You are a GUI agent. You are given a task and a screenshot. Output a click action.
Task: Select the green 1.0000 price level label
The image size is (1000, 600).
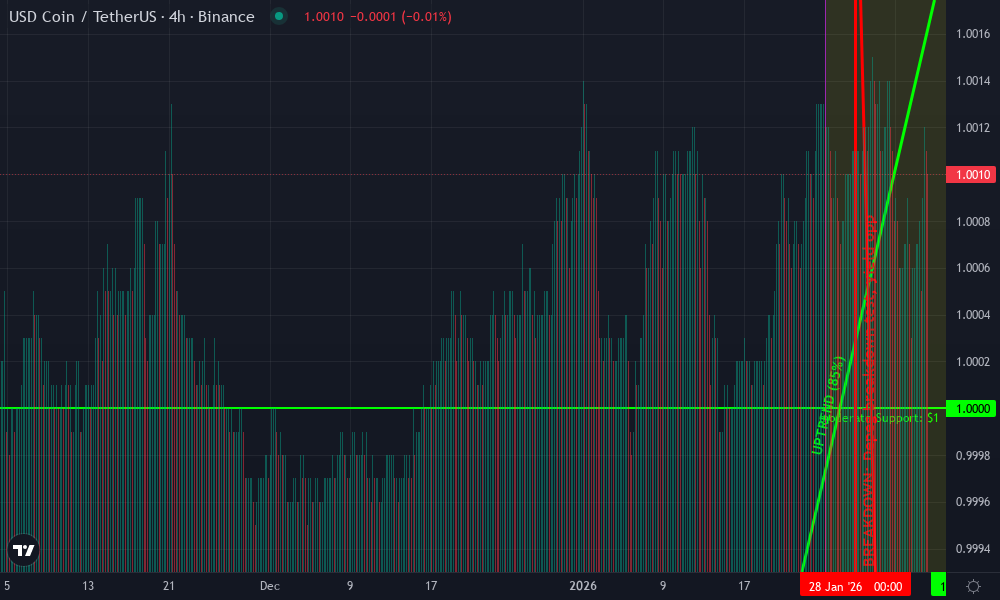(x=971, y=409)
